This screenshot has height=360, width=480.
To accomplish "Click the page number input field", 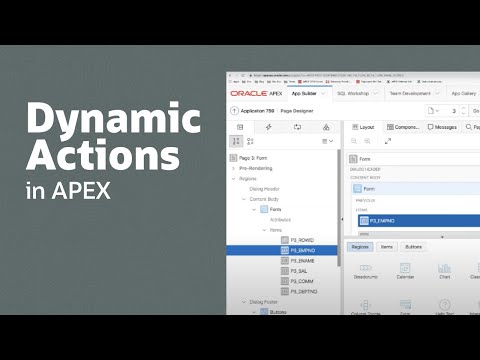I will click(x=450, y=111).
